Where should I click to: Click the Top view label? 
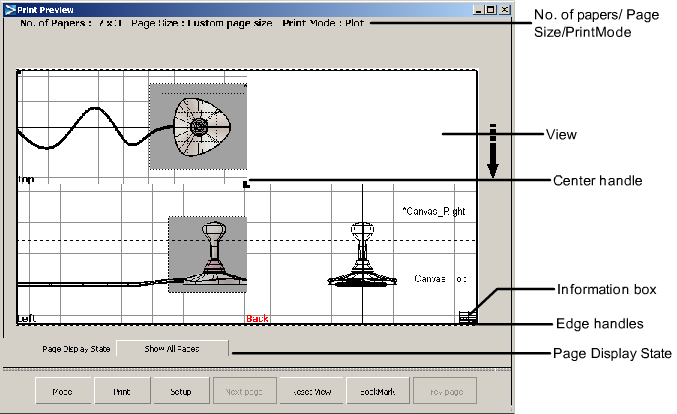(x=26, y=179)
